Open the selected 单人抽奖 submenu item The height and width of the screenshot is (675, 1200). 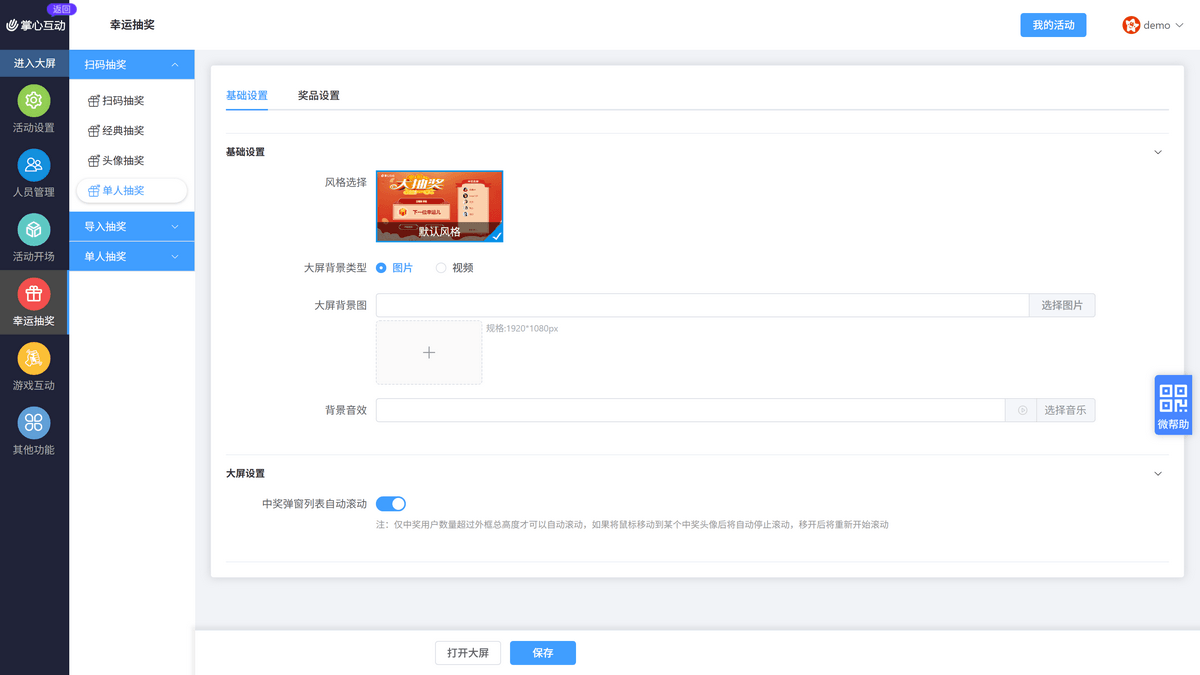coord(131,191)
